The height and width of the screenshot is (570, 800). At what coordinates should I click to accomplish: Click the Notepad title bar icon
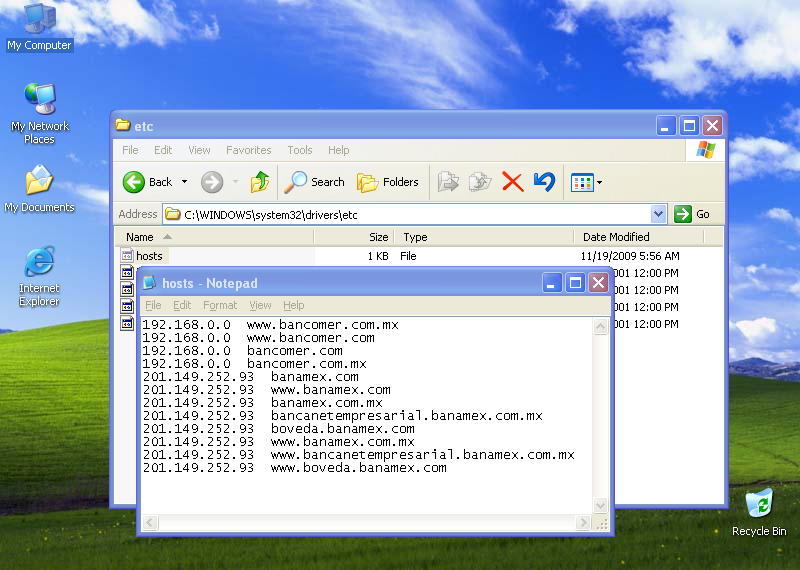click(149, 283)
